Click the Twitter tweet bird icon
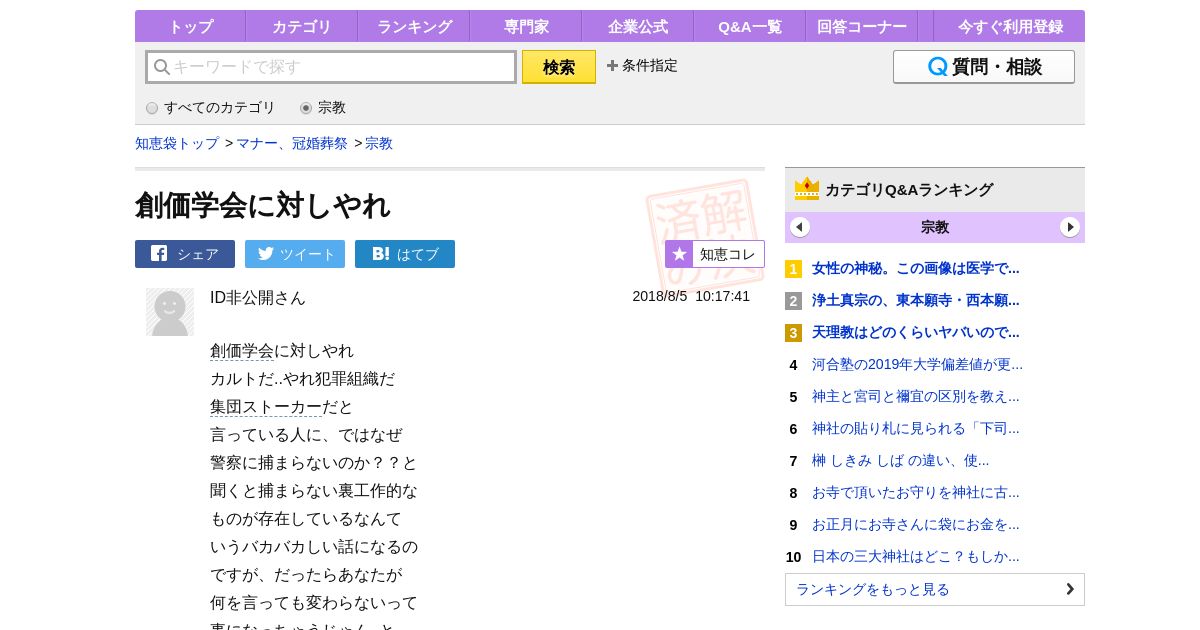 pos(265,254)
